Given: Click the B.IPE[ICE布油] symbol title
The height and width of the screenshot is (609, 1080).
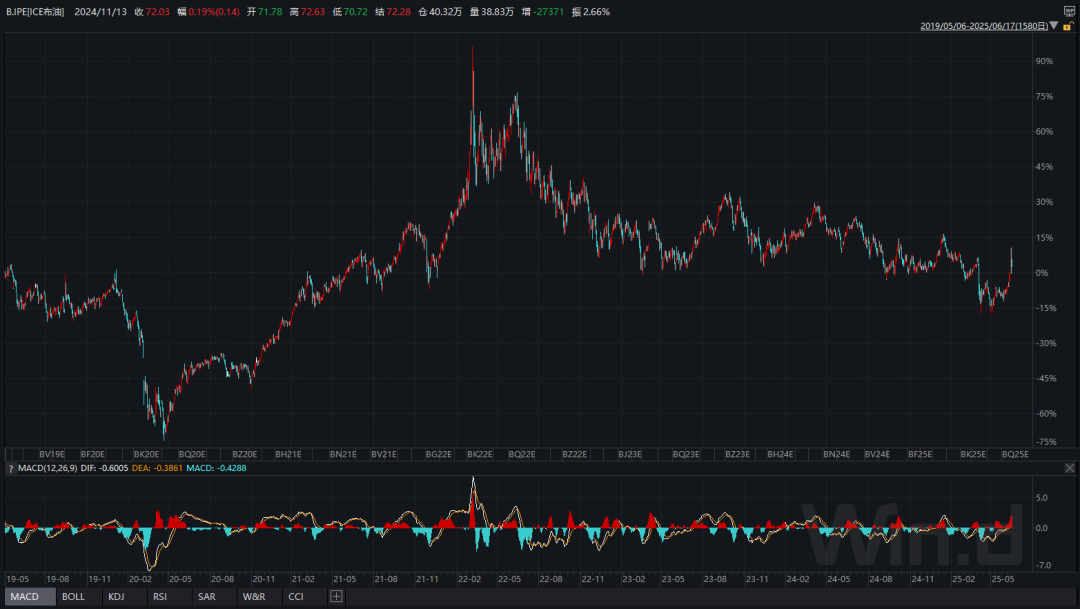Looking at the screenshot, I should coord(35,11).
